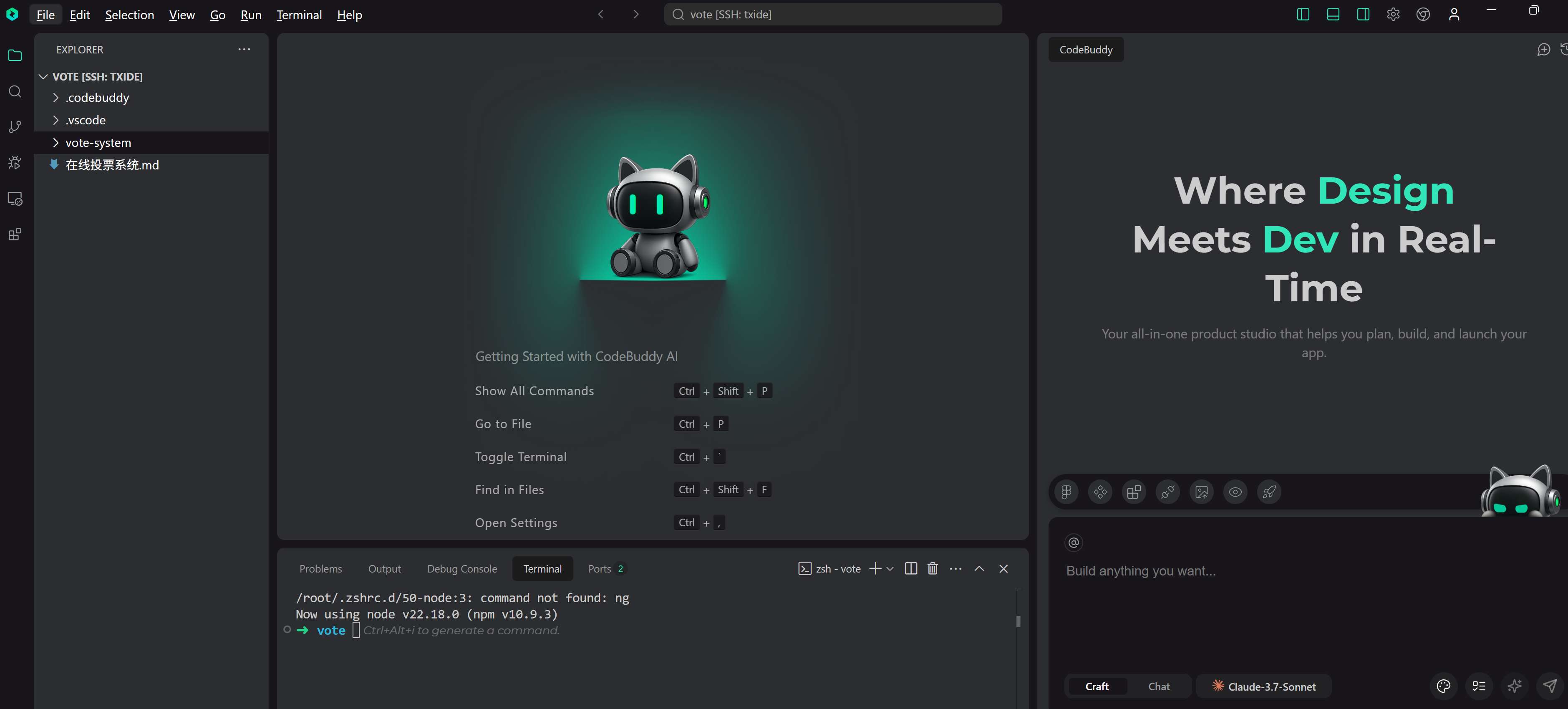
Task: Switch to Chat mode
Action: point(1159,686)
